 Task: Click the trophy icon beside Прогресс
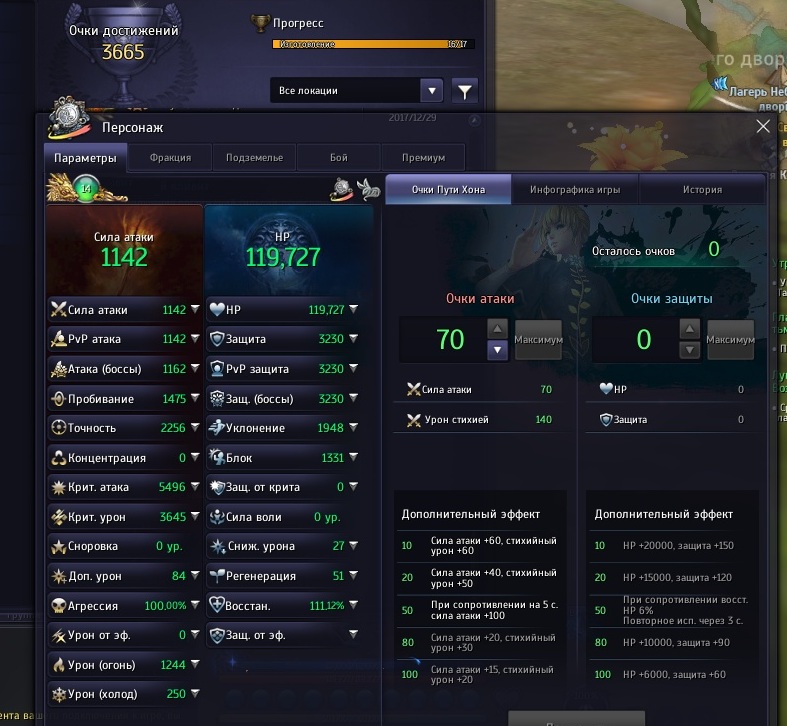260,23
